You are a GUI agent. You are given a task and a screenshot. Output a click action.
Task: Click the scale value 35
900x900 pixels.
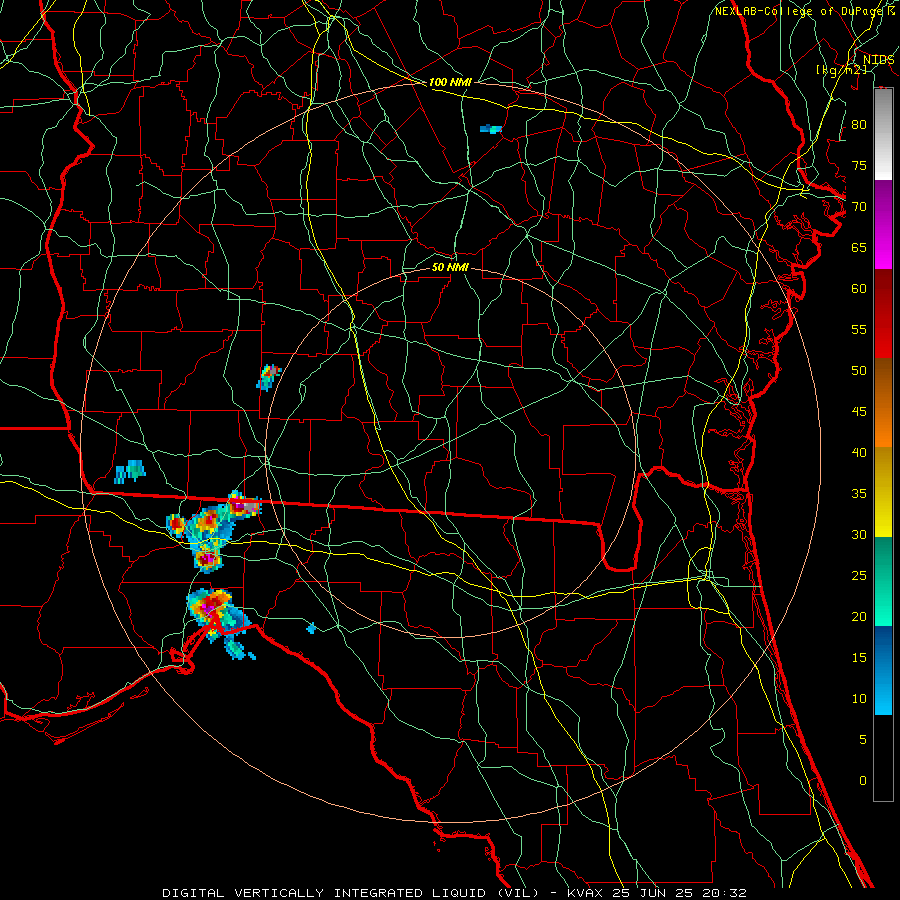[859, 494]
